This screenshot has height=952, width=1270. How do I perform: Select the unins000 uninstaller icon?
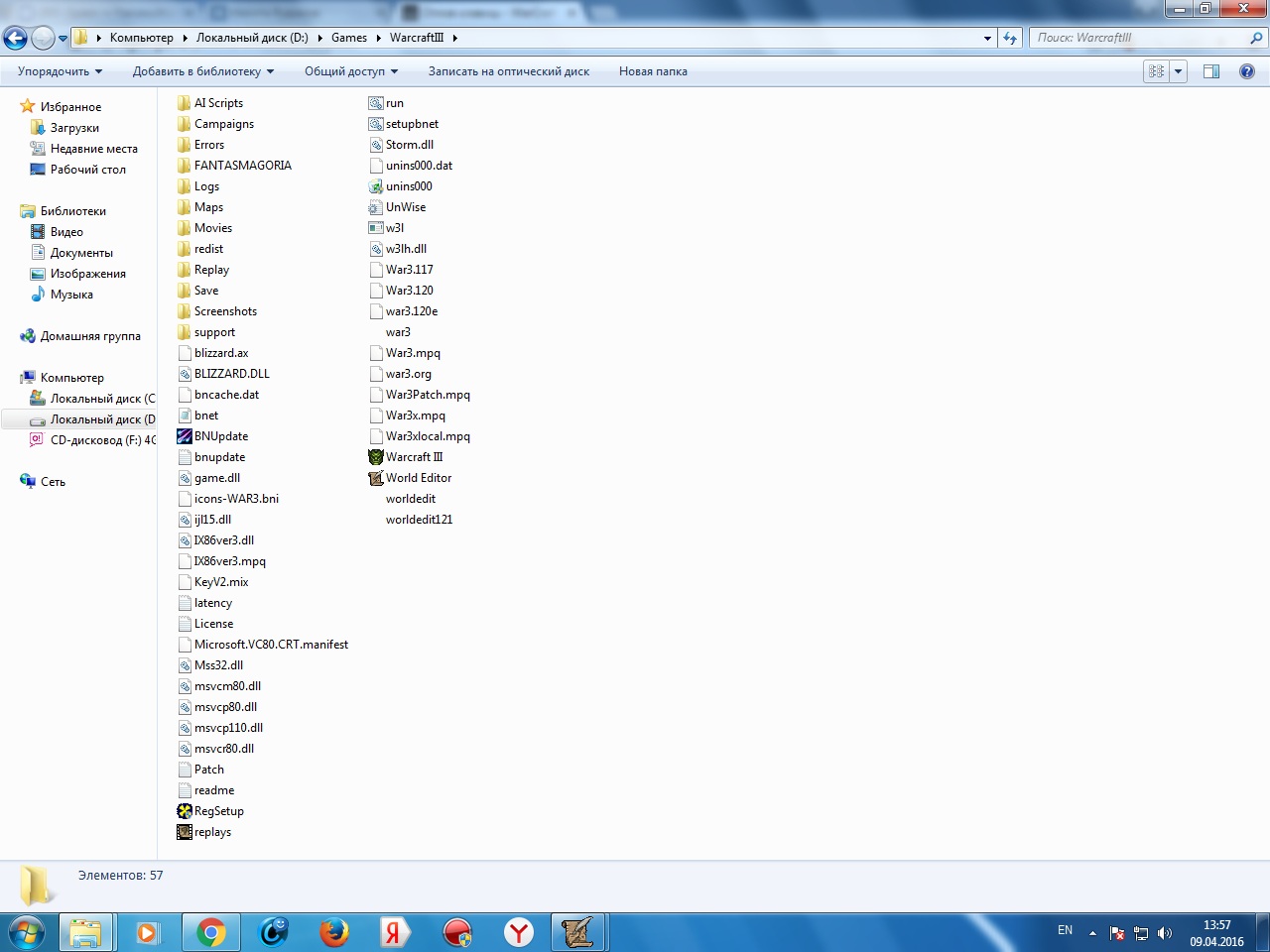[x=376, y=186]
